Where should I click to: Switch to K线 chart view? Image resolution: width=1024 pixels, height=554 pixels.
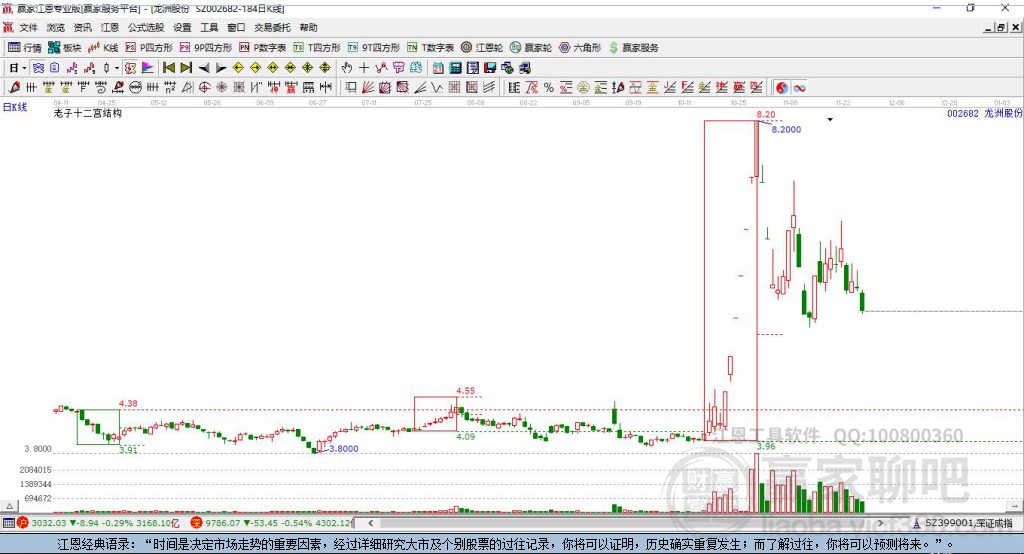pyautogui.click(x=103, y=48)
